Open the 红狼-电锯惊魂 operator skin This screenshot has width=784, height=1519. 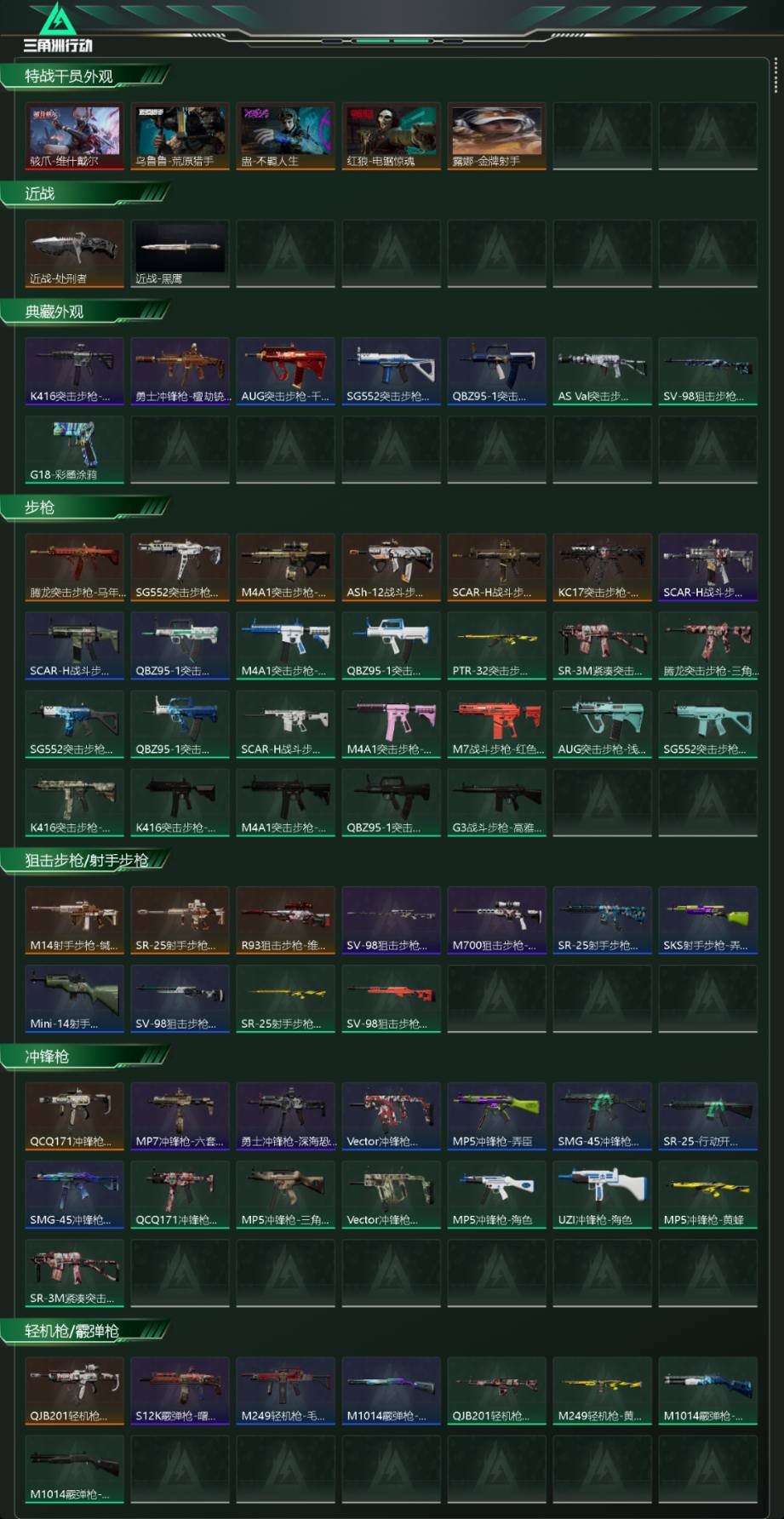392,136
